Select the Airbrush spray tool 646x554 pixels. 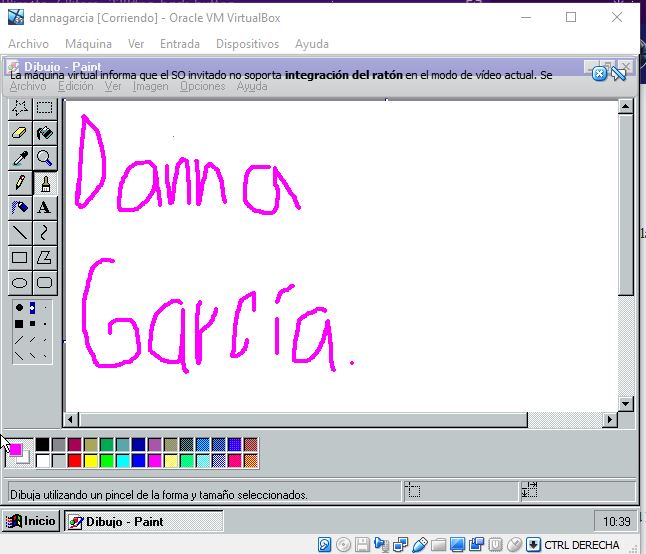click(x=19, y=208)
